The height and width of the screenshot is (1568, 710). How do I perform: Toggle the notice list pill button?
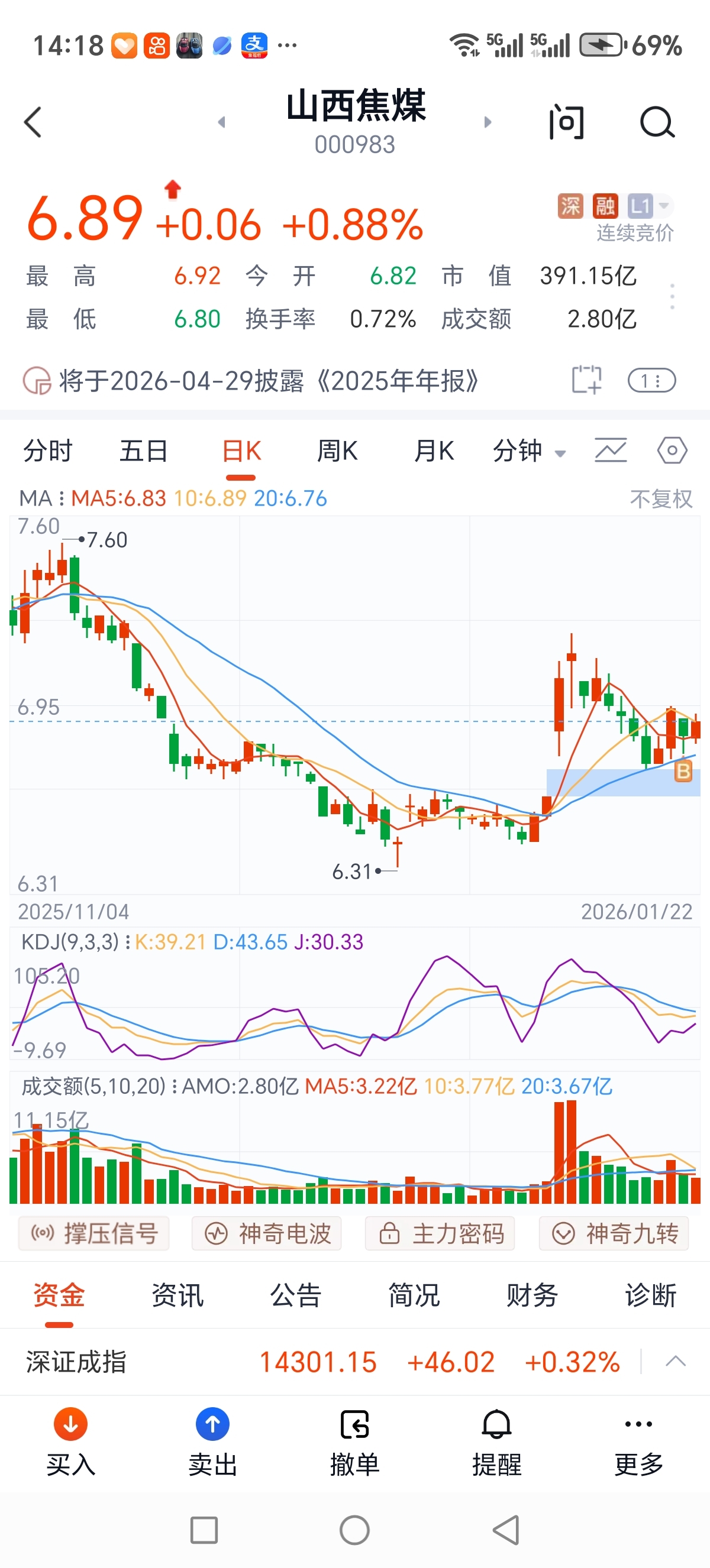(651, 381)
